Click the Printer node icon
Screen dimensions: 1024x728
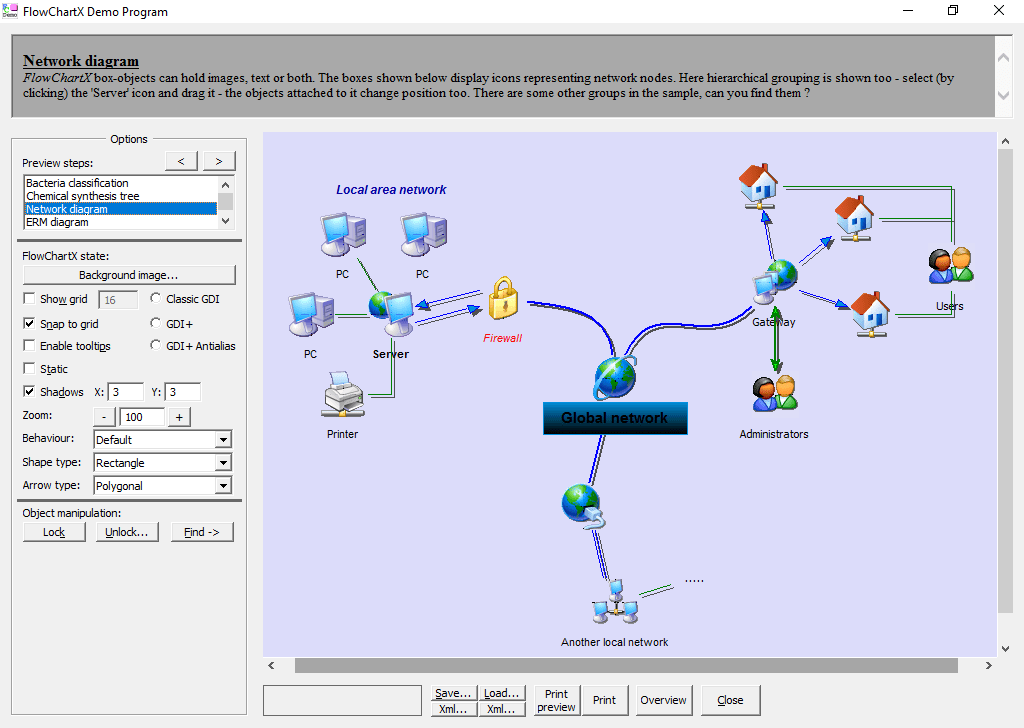click(342, 396)
